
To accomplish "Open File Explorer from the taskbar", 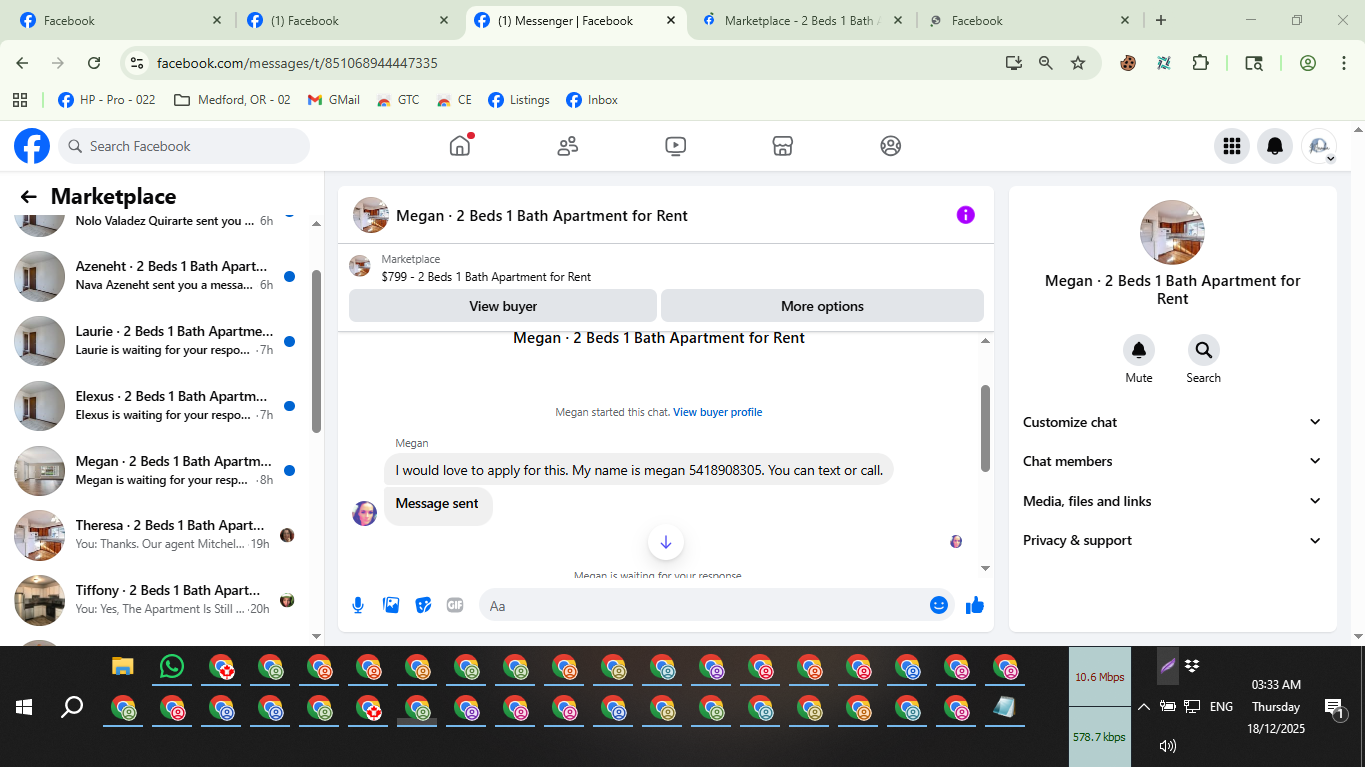I will pyautogui.click(x=123, y=666).
